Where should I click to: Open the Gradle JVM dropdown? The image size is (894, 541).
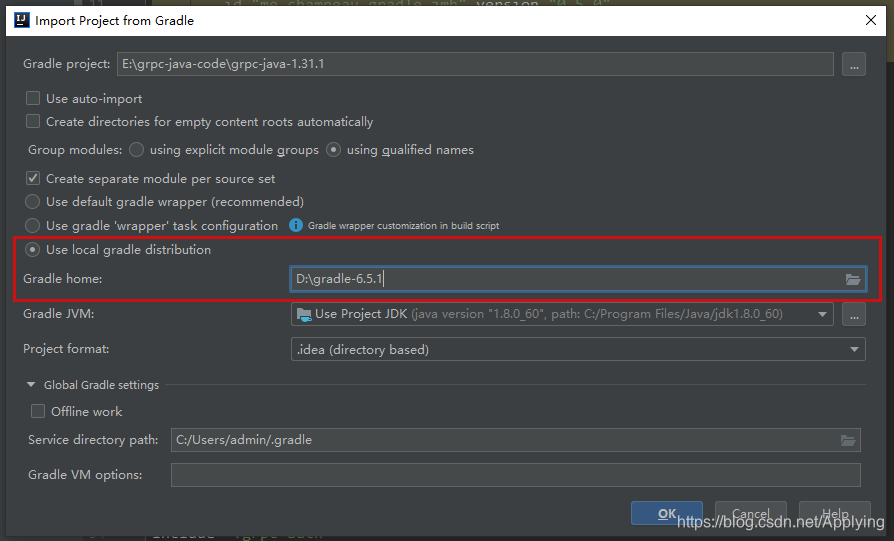[x=562, y=314]
